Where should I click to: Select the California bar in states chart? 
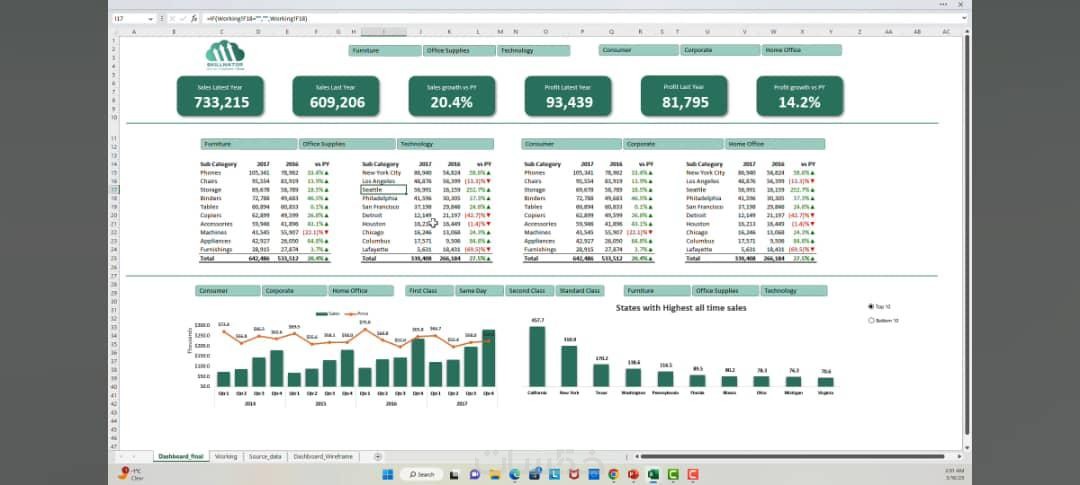click(537, 356)
